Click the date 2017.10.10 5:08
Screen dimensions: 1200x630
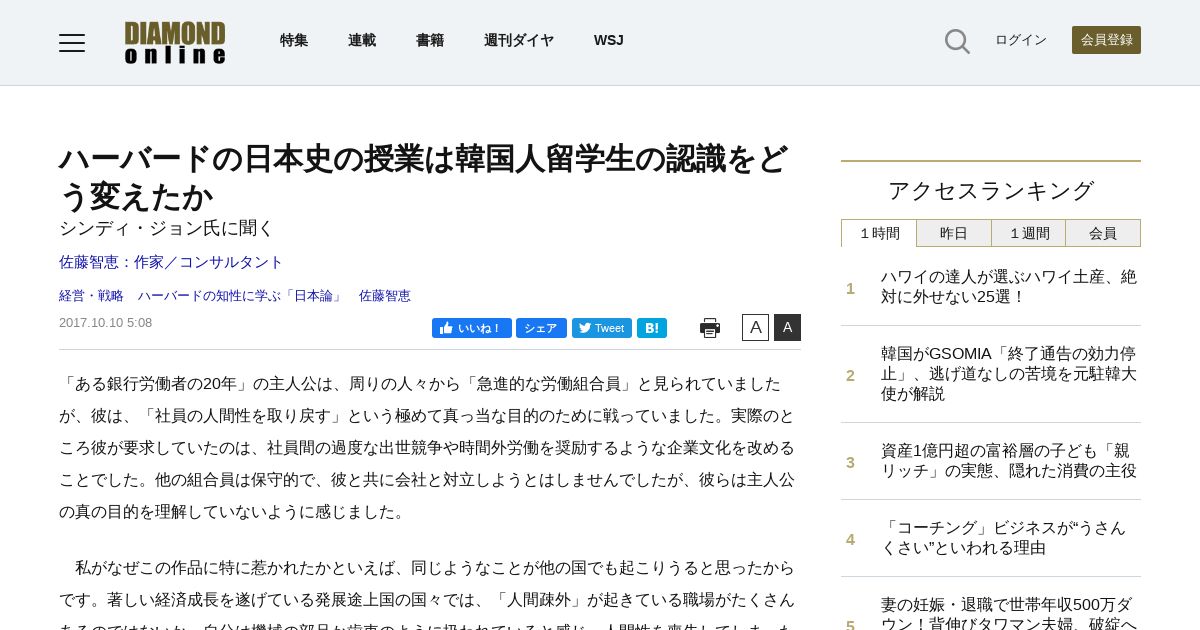[x=105, y=323]
